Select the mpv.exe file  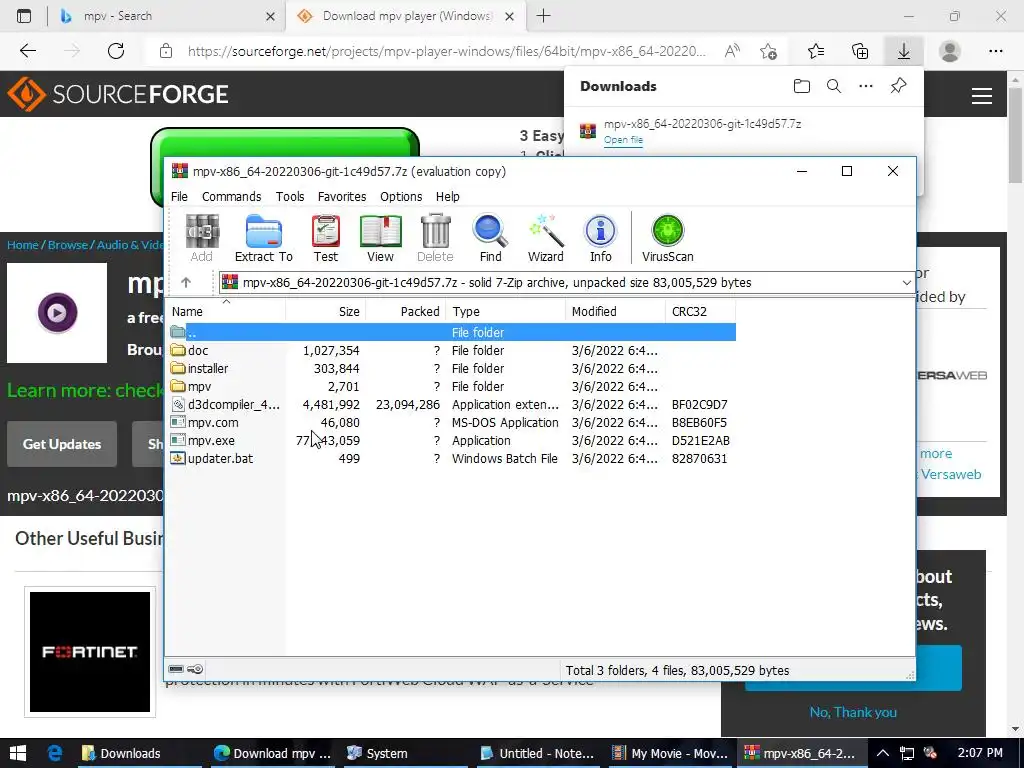(452, 441)
